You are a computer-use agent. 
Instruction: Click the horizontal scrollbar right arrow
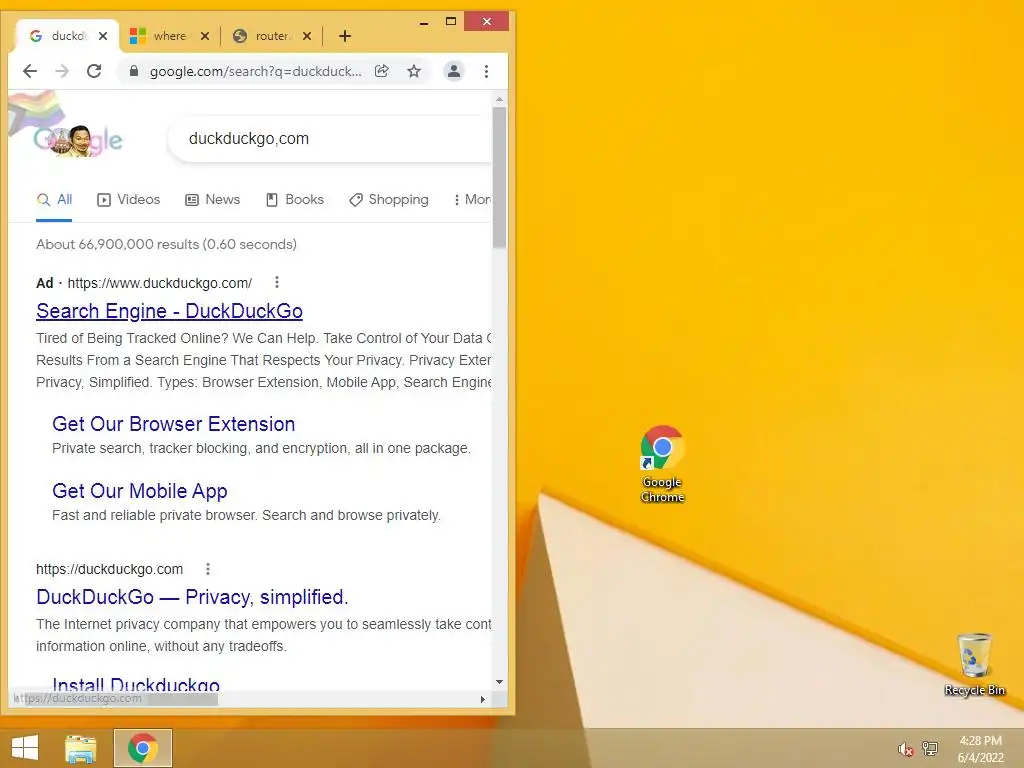tap(483, 699)
